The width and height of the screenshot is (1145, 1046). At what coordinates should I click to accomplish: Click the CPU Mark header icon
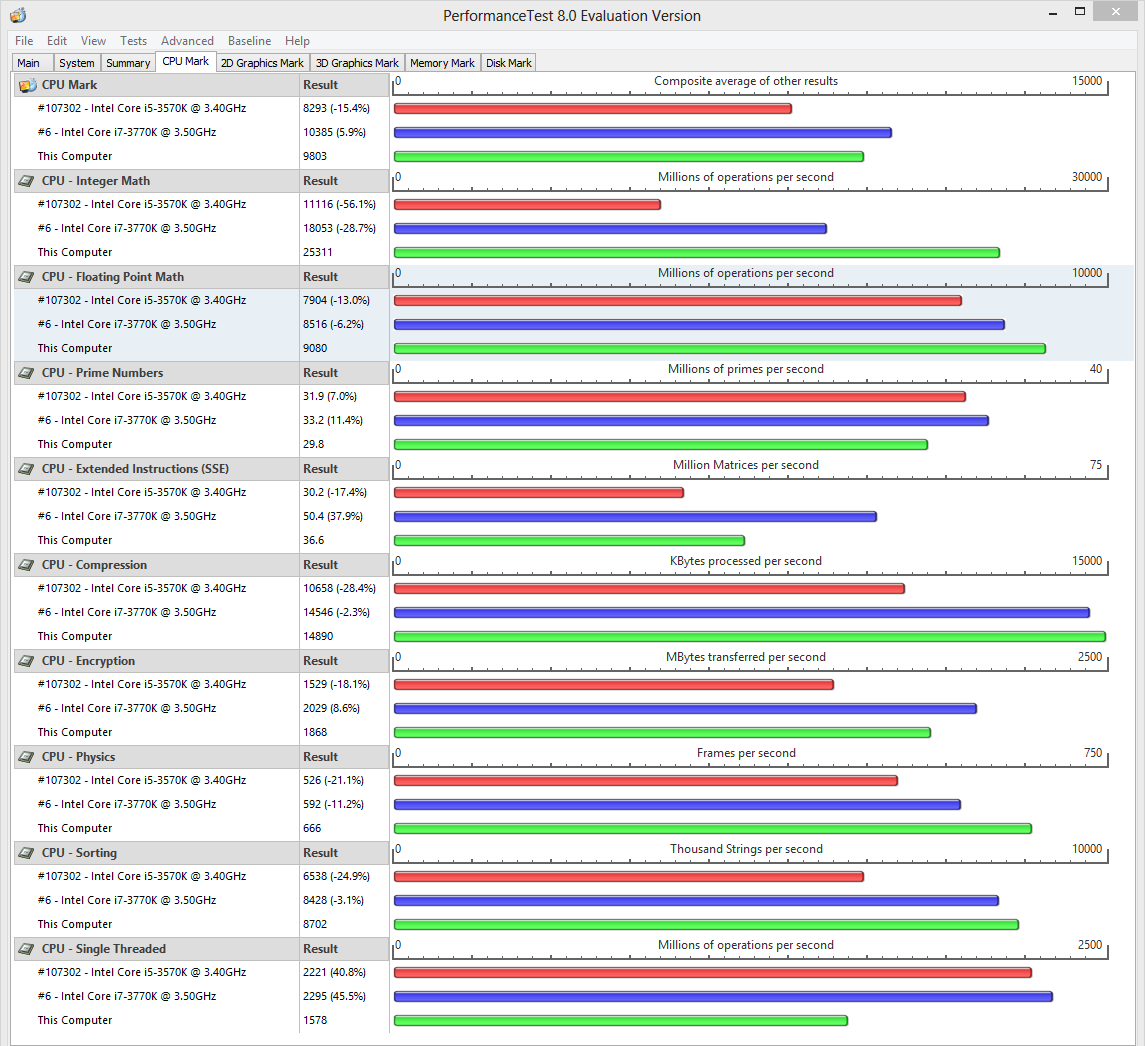(27, 85)
